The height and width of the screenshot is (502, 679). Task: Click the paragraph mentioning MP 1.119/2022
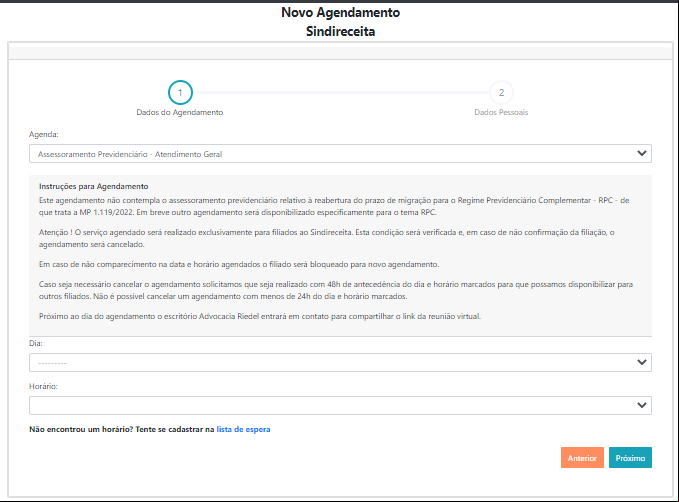click(334, 206)
